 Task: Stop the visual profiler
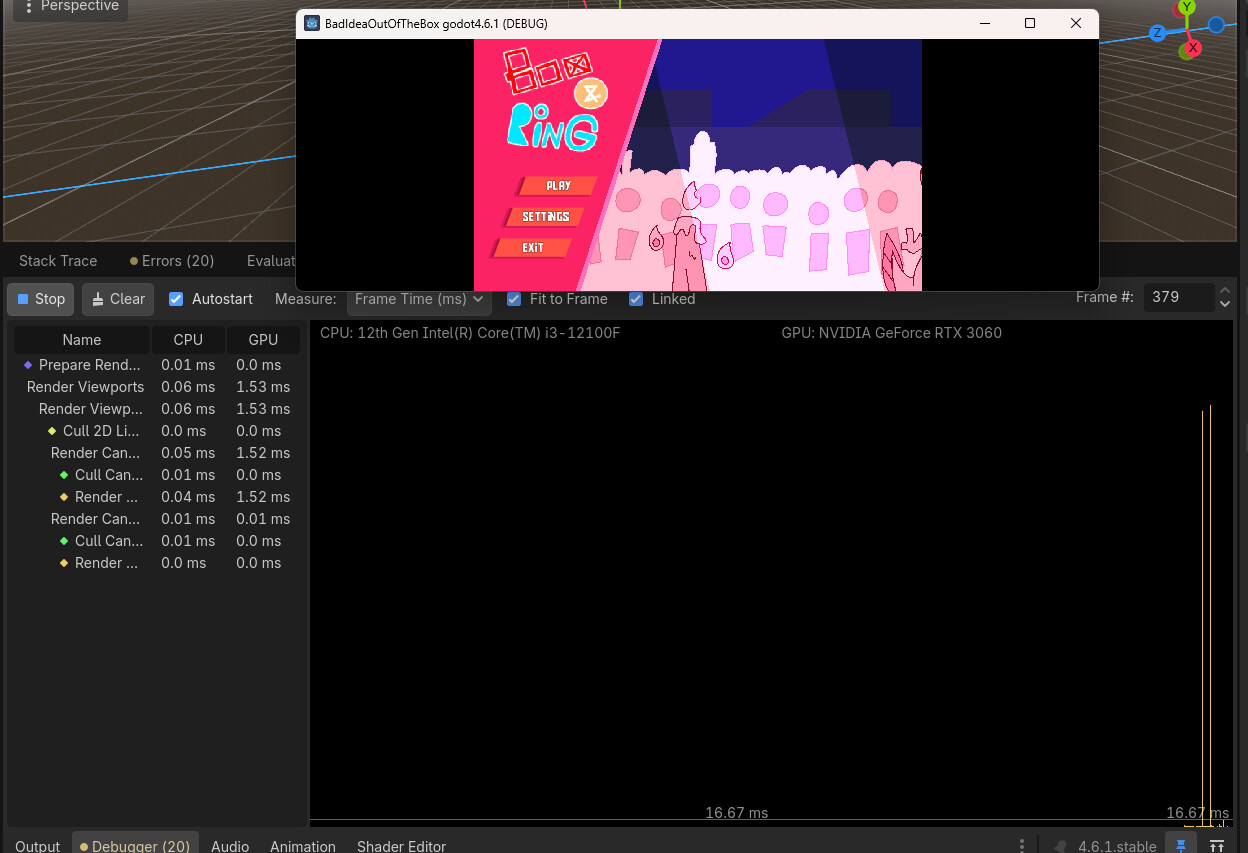pyautogui.click(x=41, y=299)
